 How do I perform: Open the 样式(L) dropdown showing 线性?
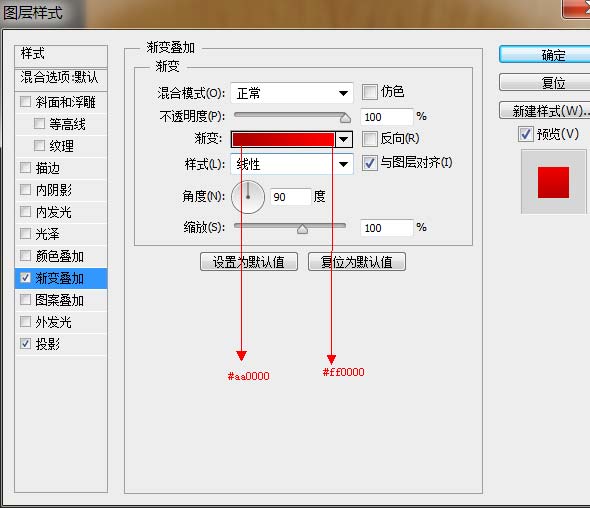(292, 164)
